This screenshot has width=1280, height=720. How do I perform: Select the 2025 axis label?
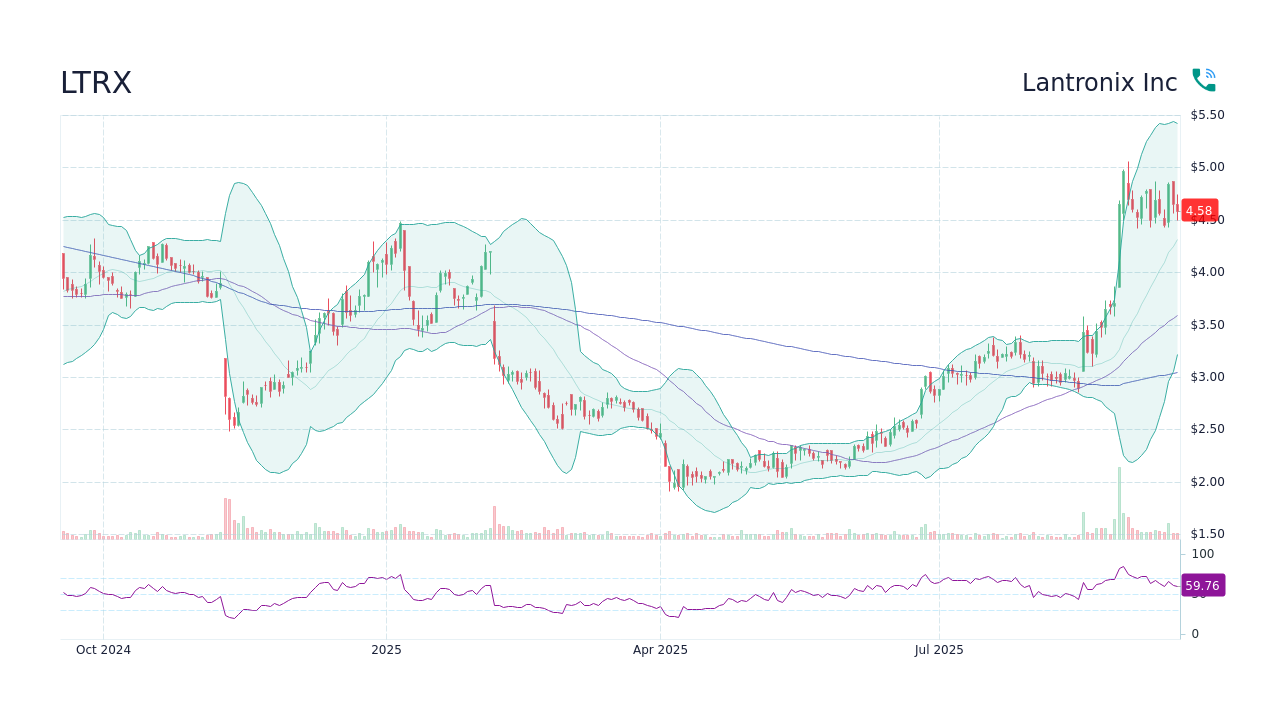[386, 650]
